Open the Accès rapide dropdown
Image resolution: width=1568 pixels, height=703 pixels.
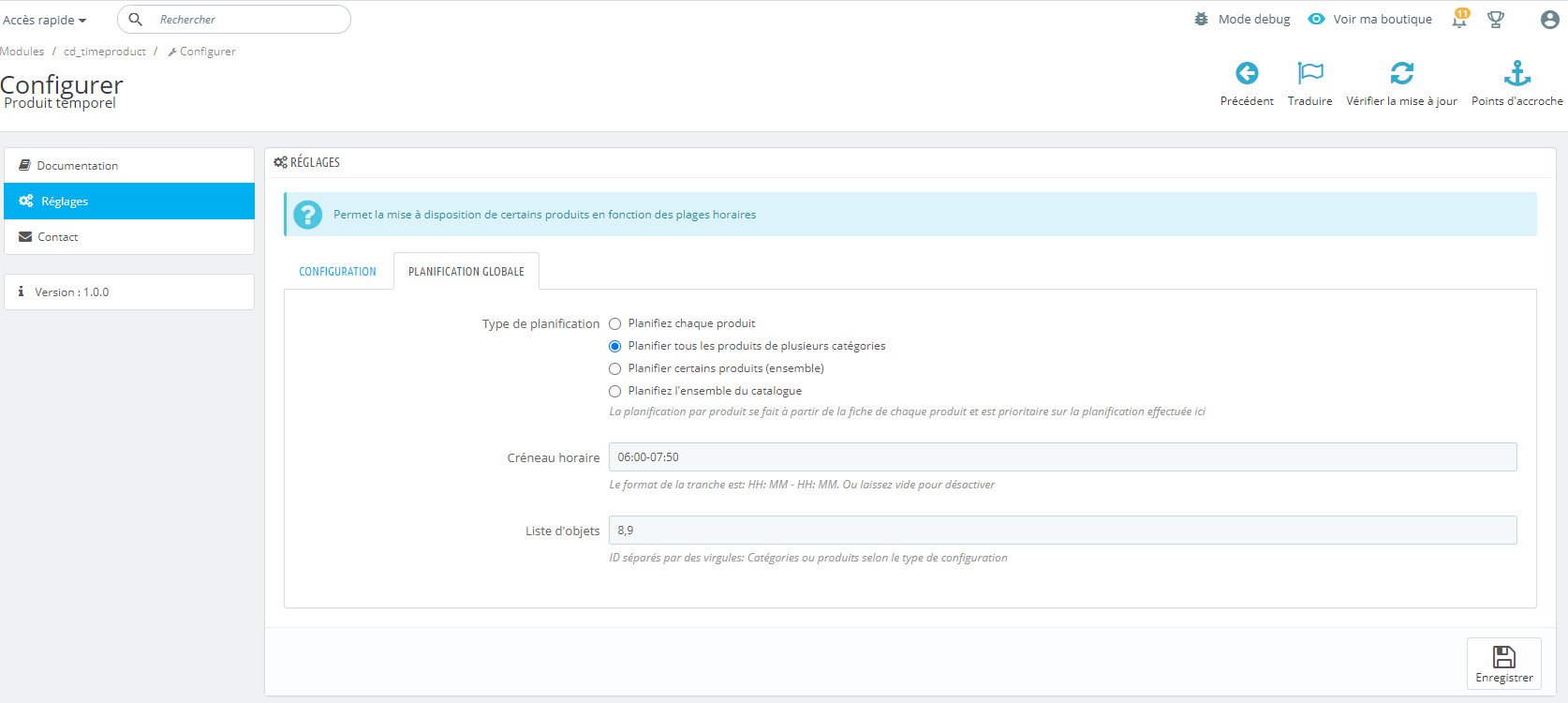tap(44, 20)
